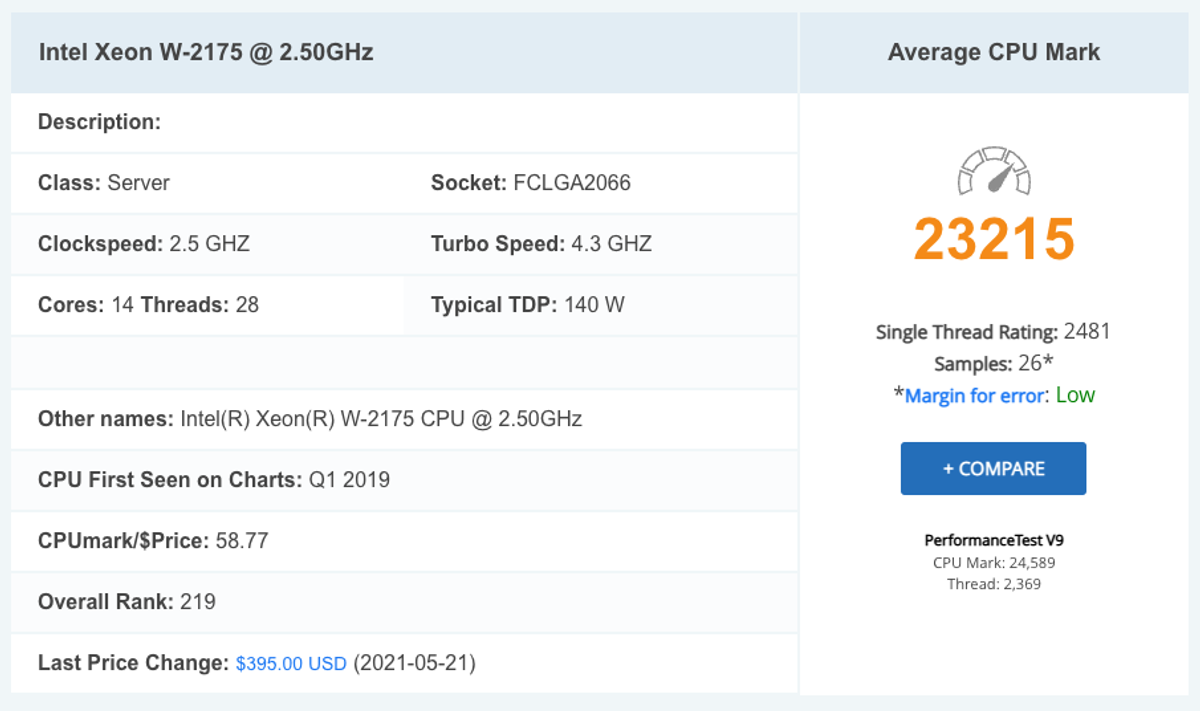
Task: Click the Clockspeed 2.5 GHZ entry
Action: [144, 244]
